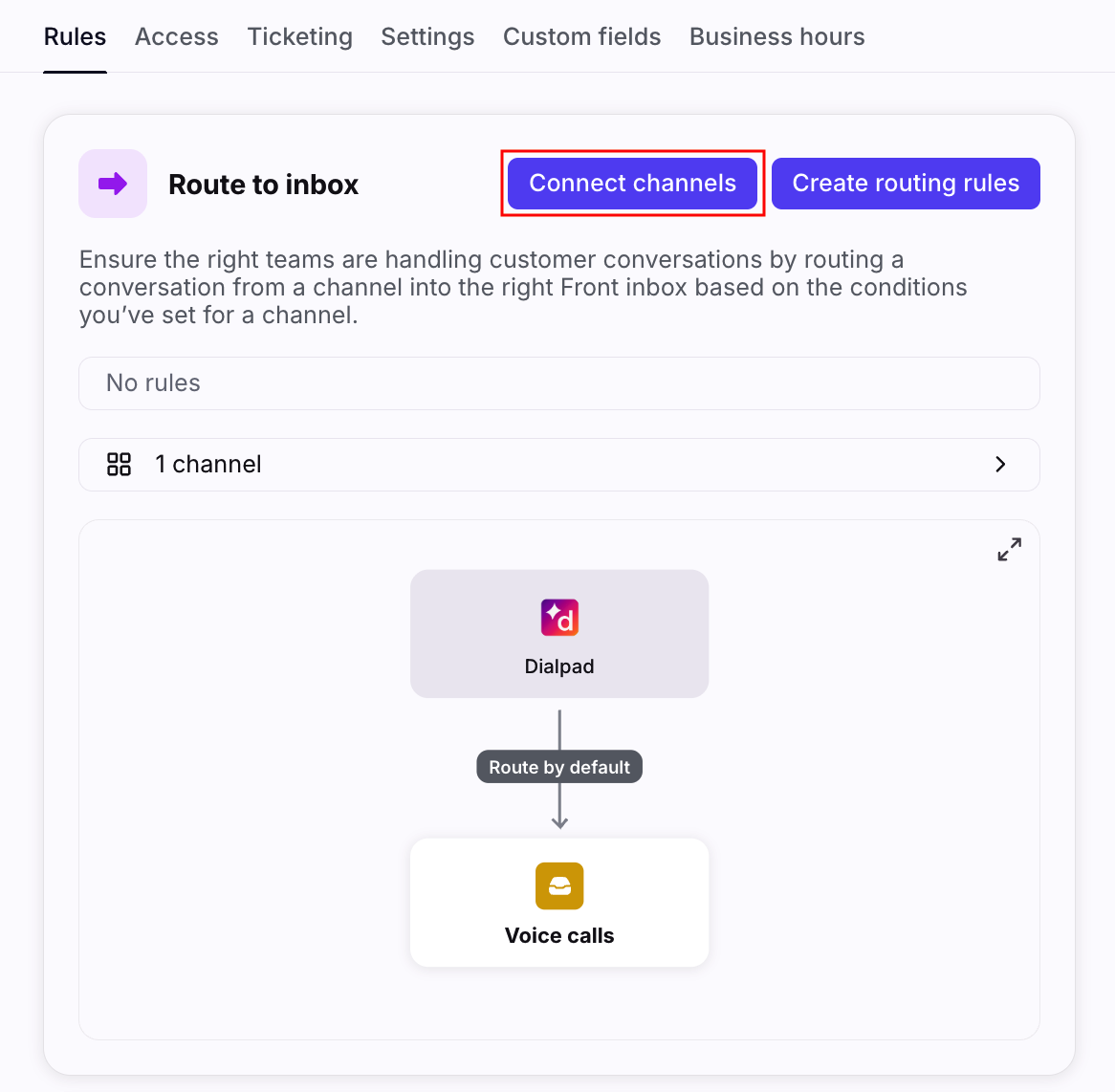Click the No rules row
The image size is (1115, 1092).
pyautogui.click(x=558, y=383)
